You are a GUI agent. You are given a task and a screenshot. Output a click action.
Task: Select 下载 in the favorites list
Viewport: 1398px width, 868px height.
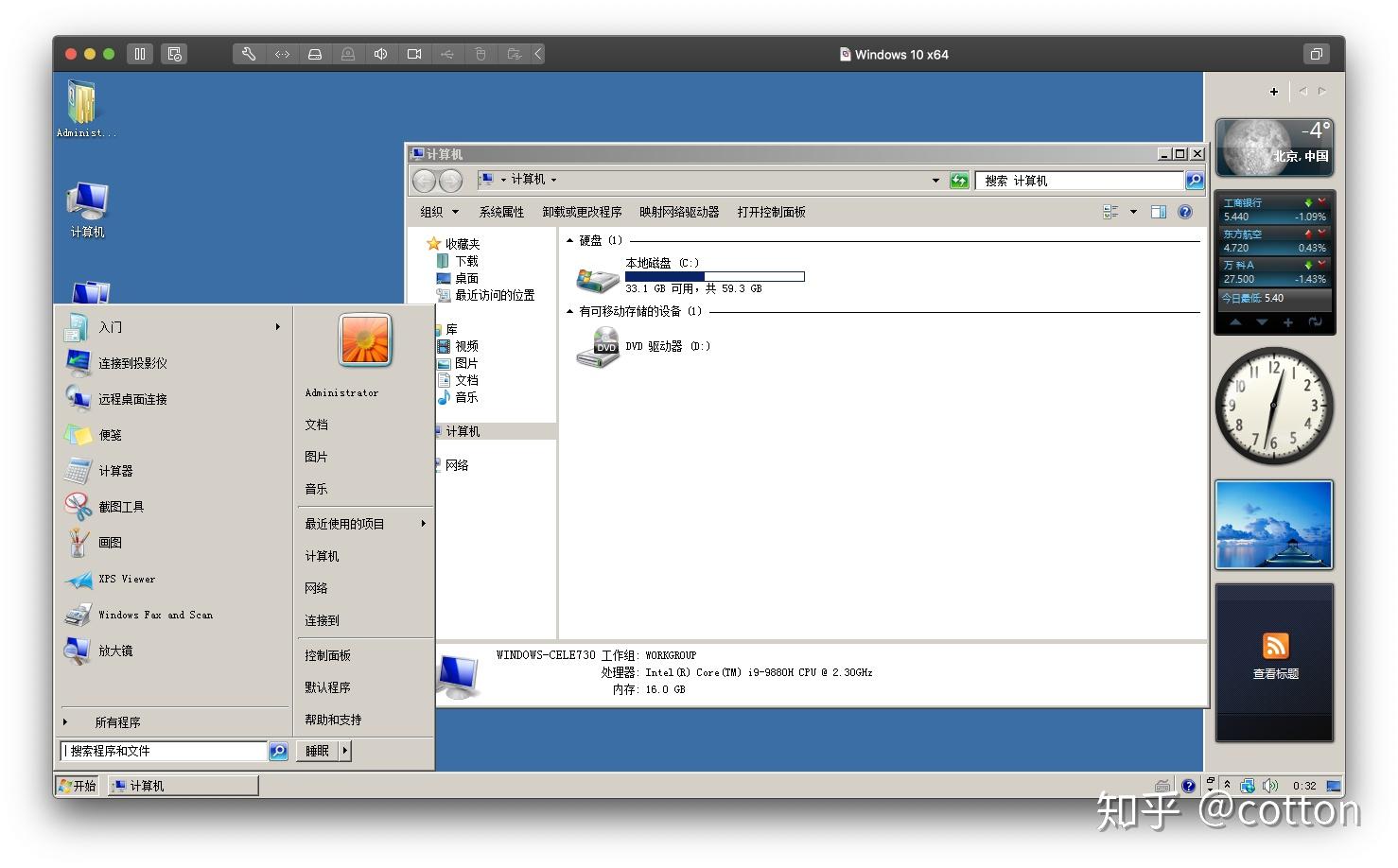point(458,261)
